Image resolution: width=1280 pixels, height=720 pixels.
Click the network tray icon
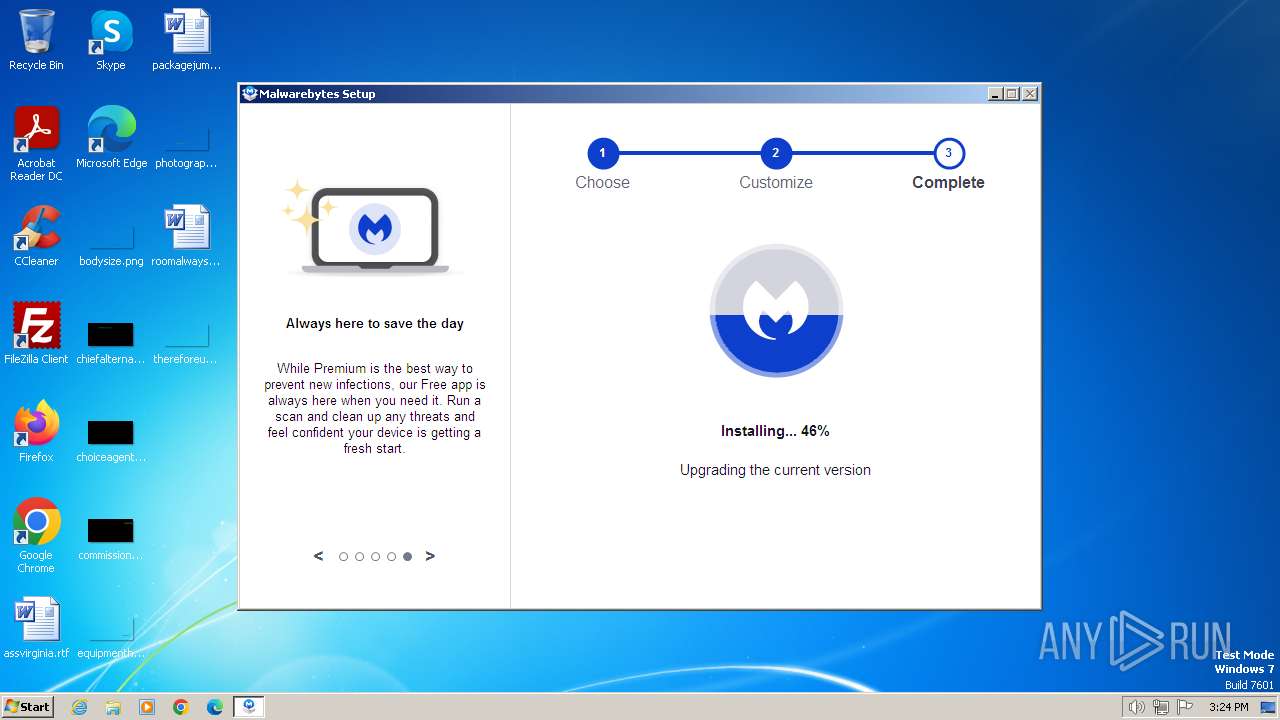pyautogui.click(x=1161, y=707)
